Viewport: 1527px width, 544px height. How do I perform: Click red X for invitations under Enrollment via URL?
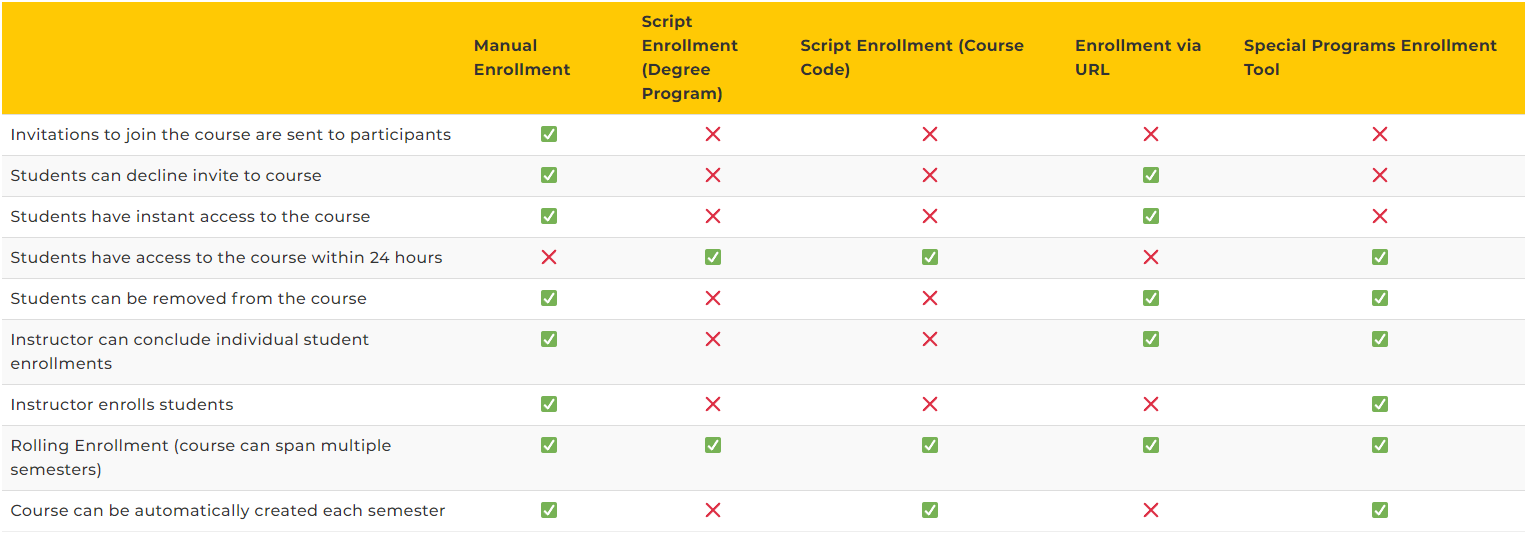[1150, 134]
